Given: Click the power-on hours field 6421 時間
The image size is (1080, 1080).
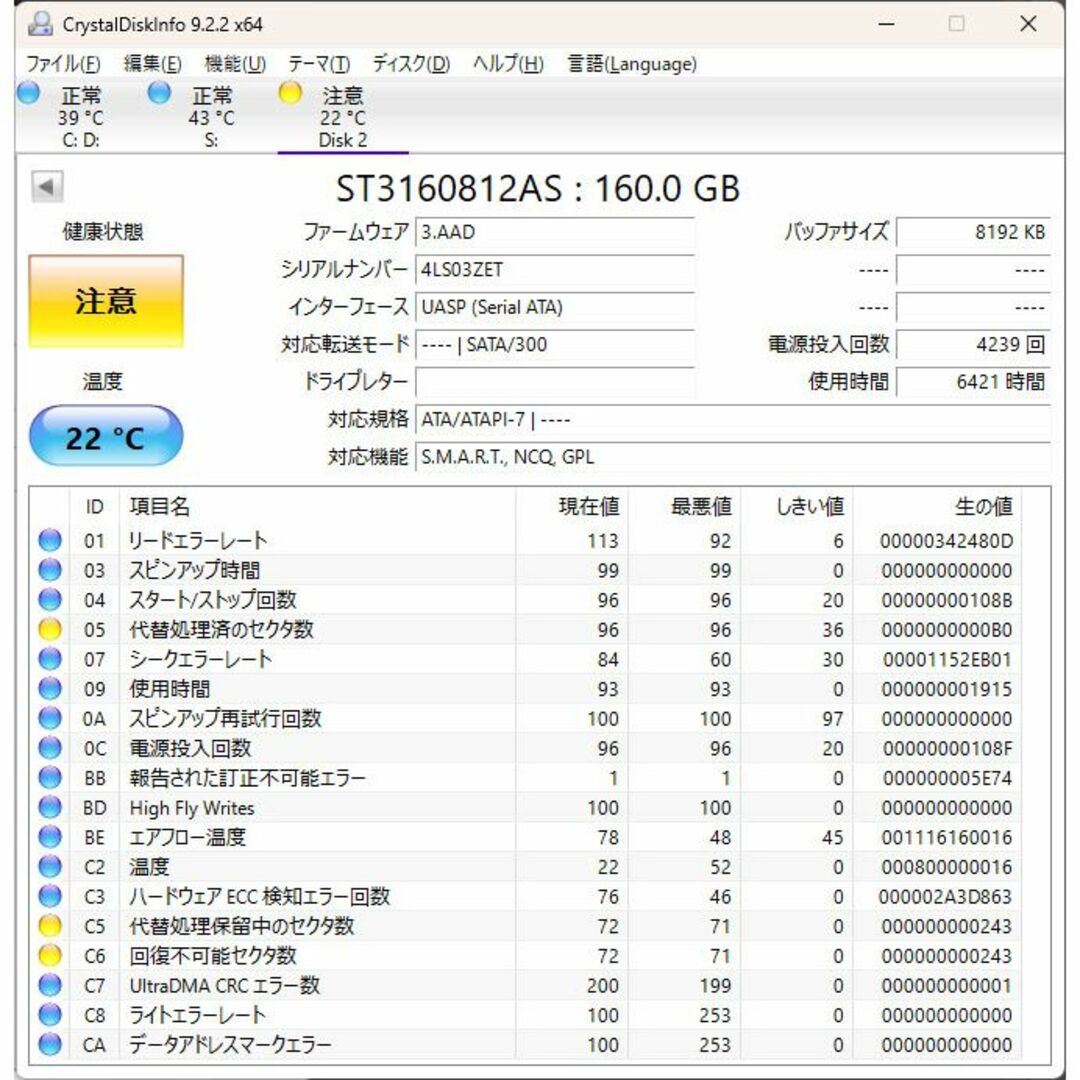Looking at the screenshot, I should (973, 382).
